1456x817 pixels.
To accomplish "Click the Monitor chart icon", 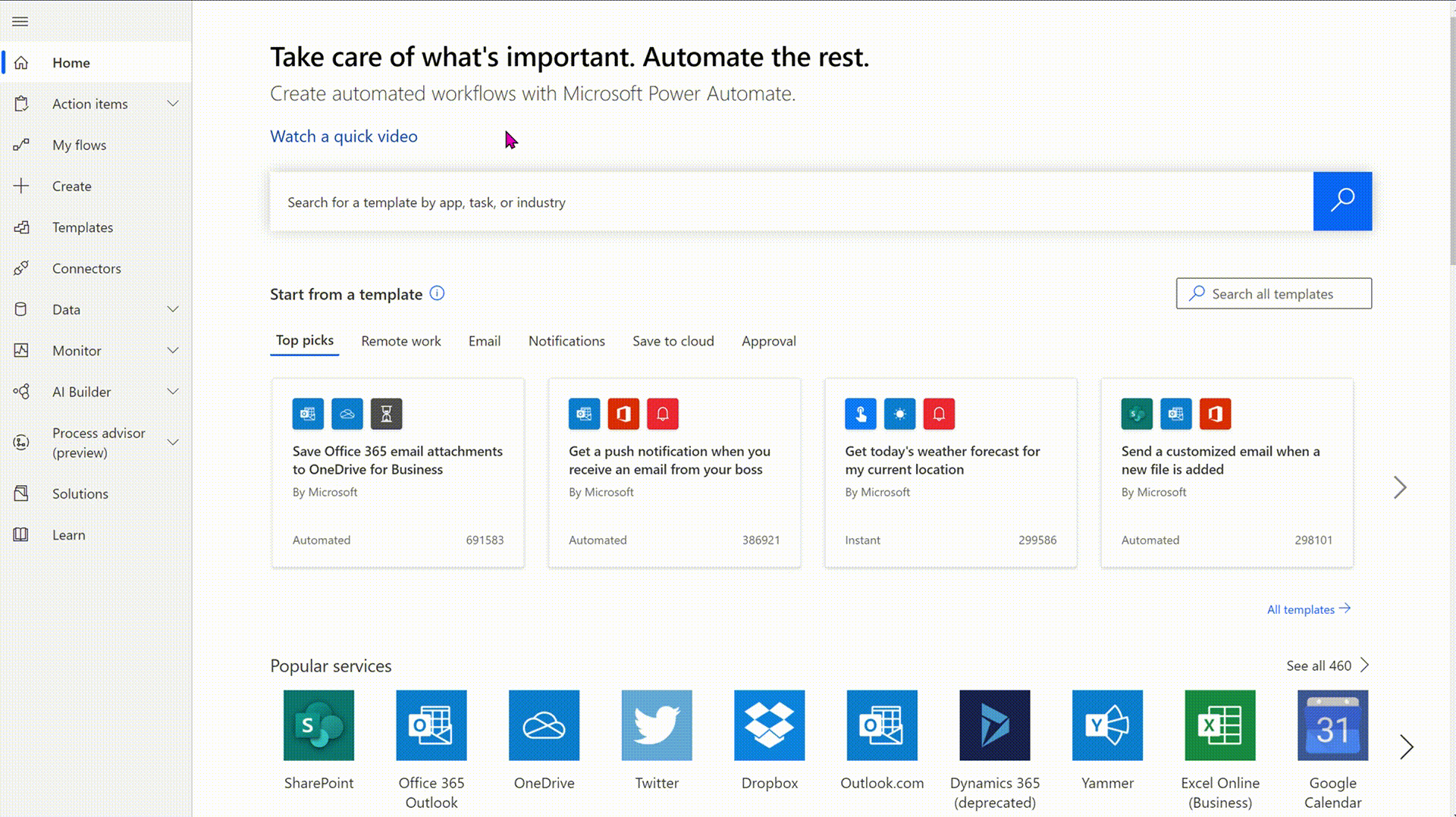I will [21, 350].
